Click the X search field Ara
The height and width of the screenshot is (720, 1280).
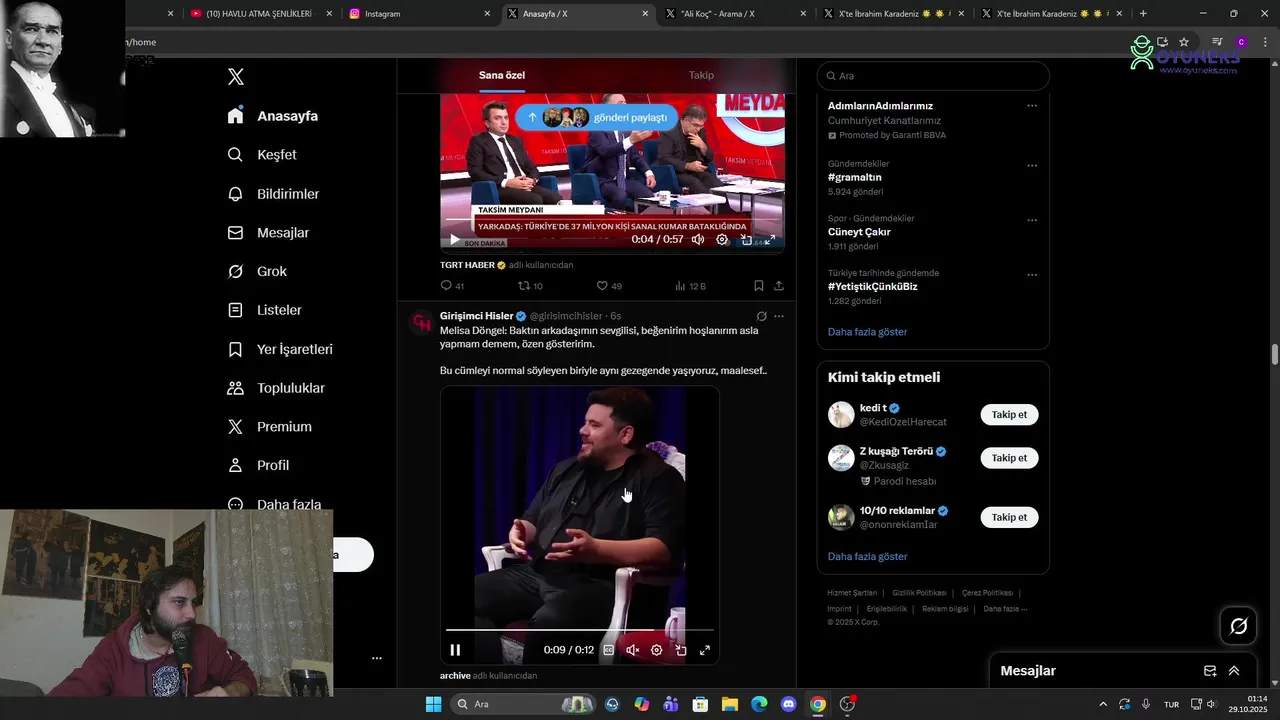click(933, 76)
